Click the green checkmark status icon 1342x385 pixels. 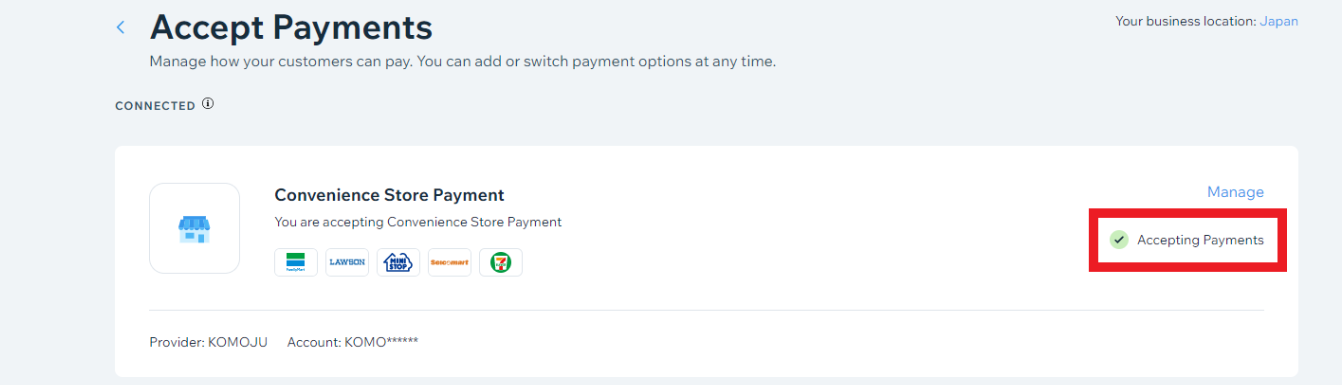click(x=1119, y=240)
